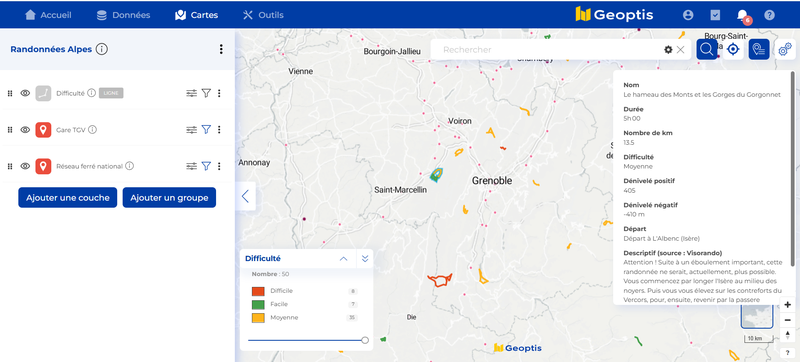Toggle visibility of Réseau ferré national layer
This screenshot has height=362, width=800.
click(25, 166)
